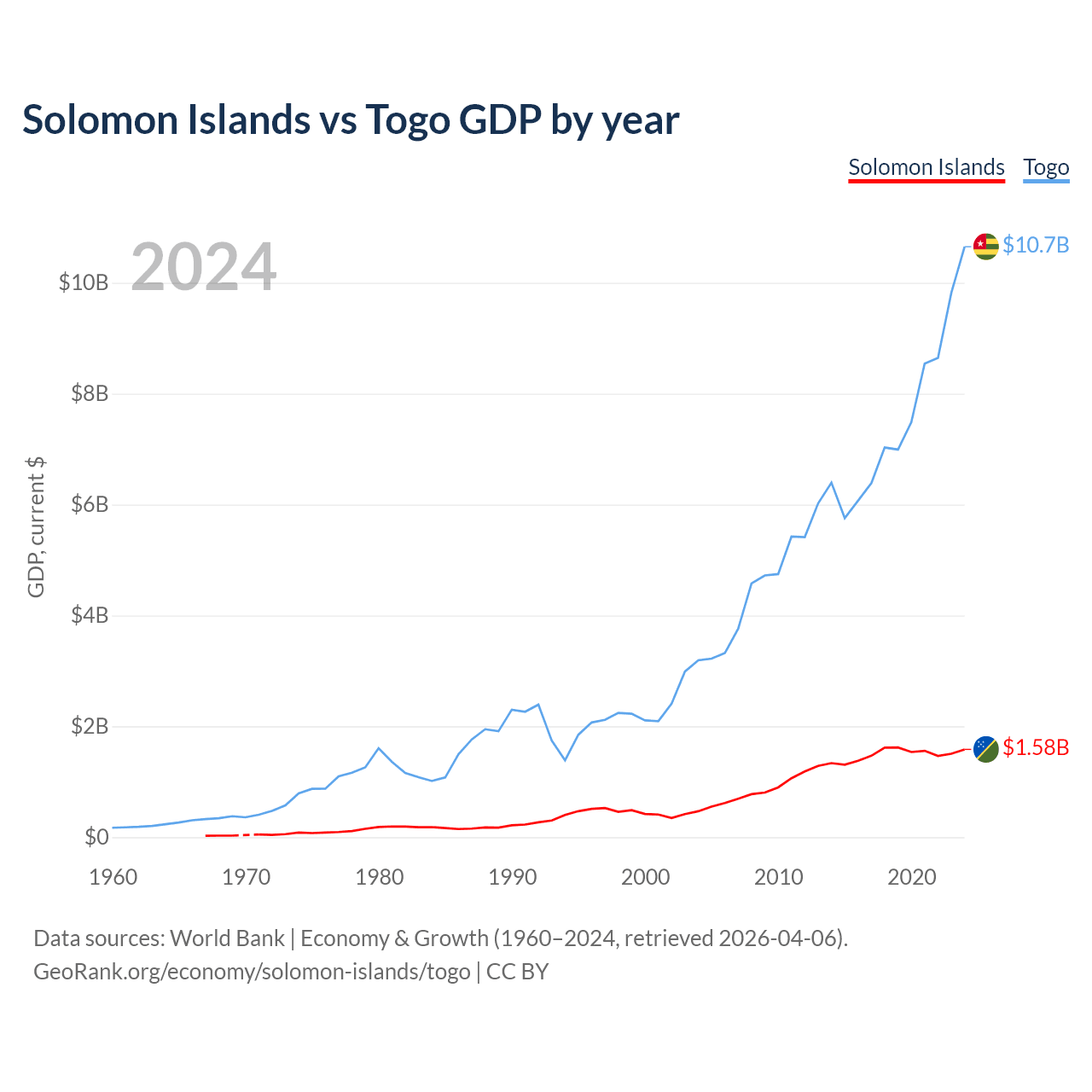Click the World Bank data sources line
This screenshot has height=1092, width=1092.
pyautogui.click(x=441, y=938)
